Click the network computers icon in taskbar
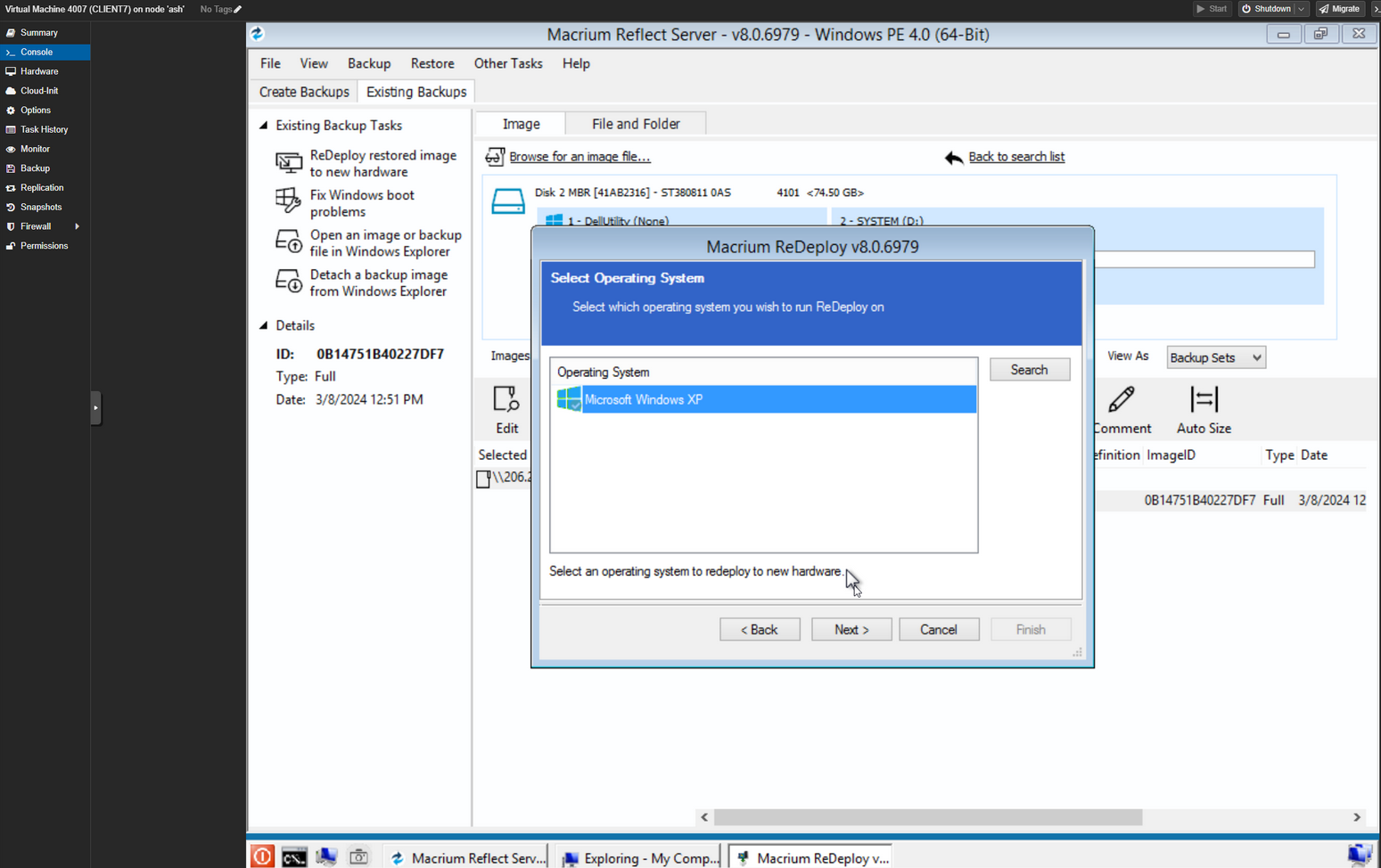Screen dimensions: 1381x868 tap(326, 856)
